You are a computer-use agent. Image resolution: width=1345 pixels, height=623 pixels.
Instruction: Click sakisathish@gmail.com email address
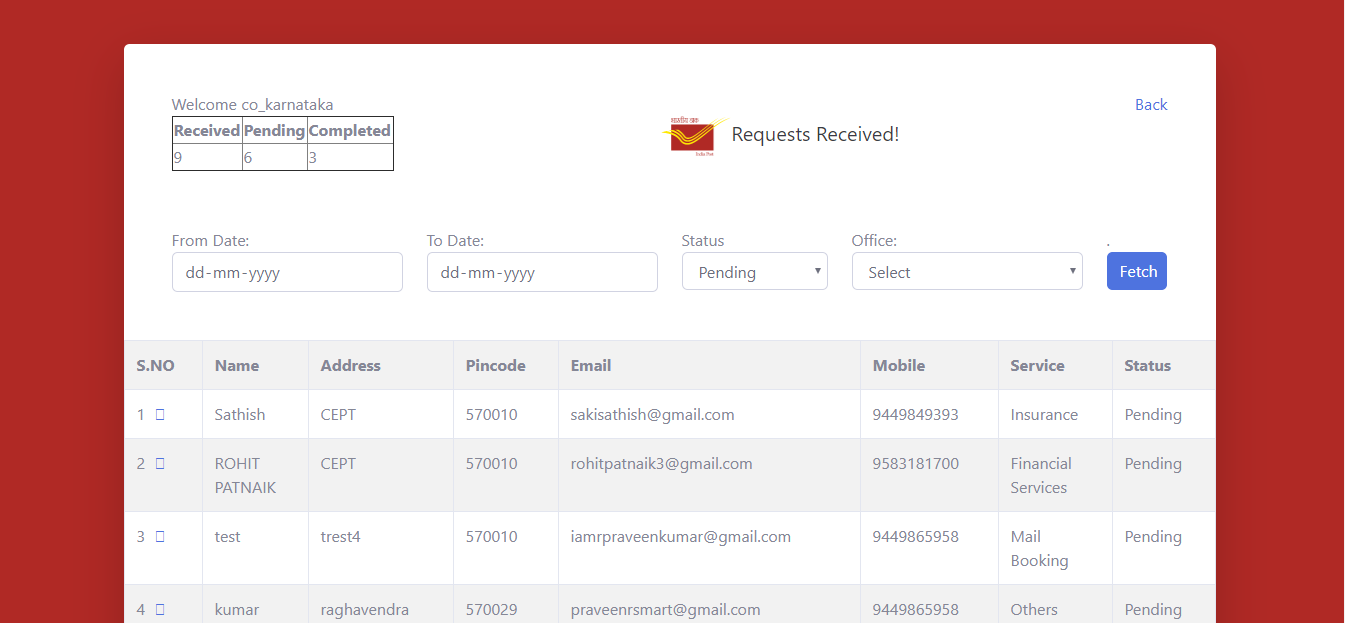pyautogui.click(x=652, y=413)
